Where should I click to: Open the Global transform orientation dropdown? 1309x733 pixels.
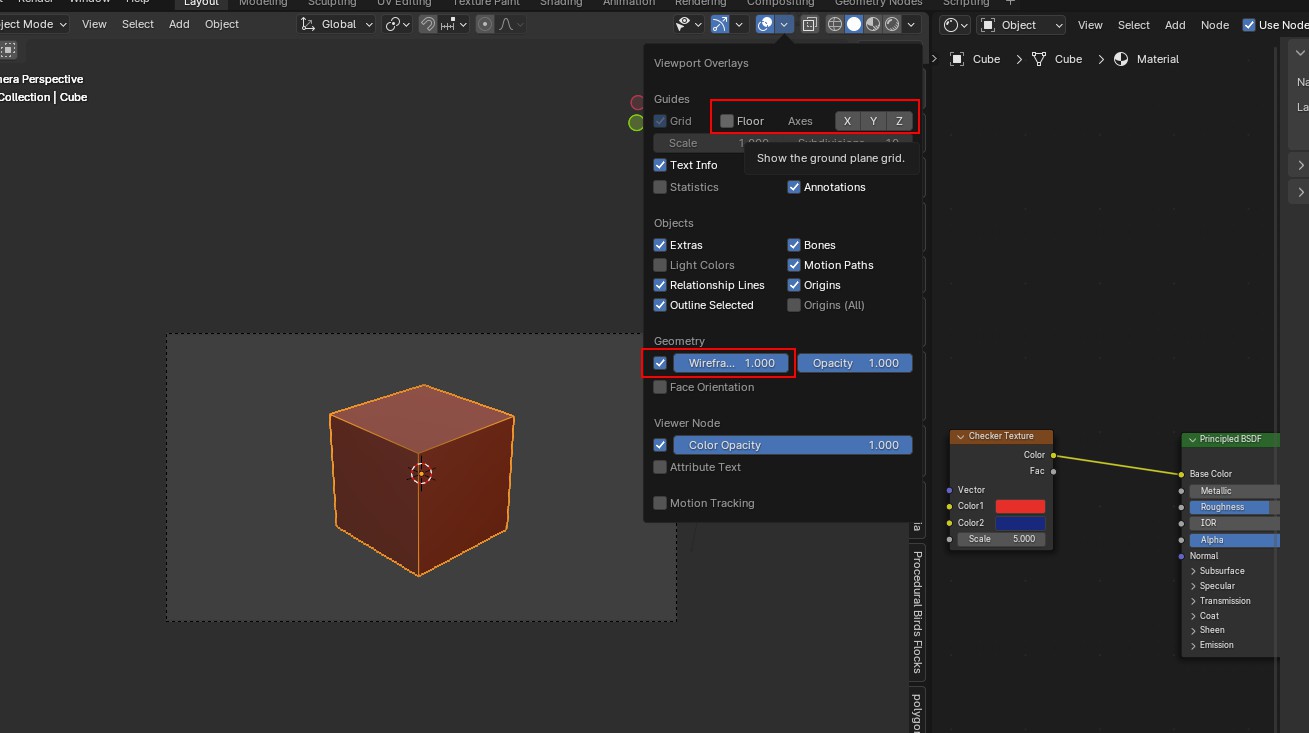[x=337, y=25]
